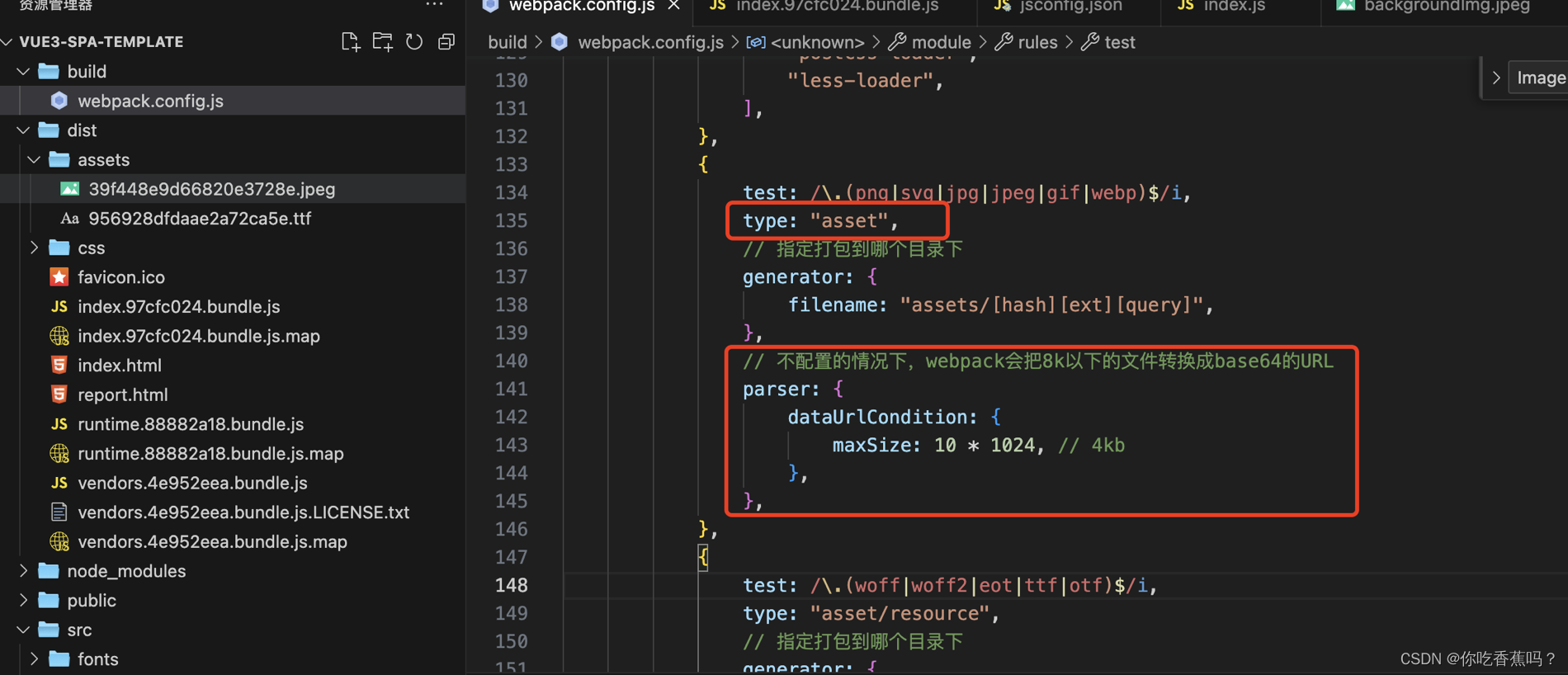The image size is (1568, 675).
Task: Expand the css folder
Action: click(34, 248)
